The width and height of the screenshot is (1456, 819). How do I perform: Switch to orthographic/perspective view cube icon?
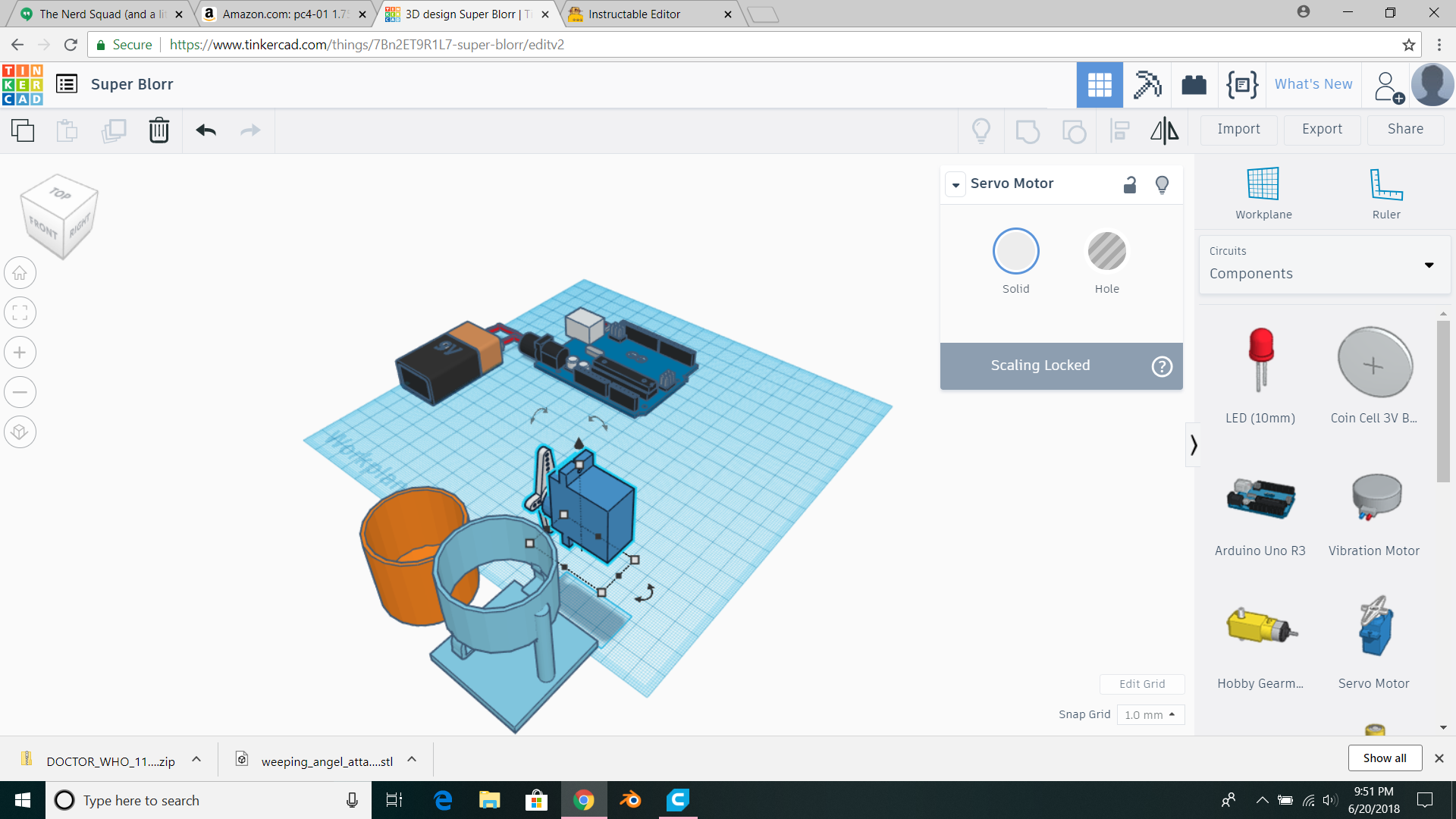[20, 432]
